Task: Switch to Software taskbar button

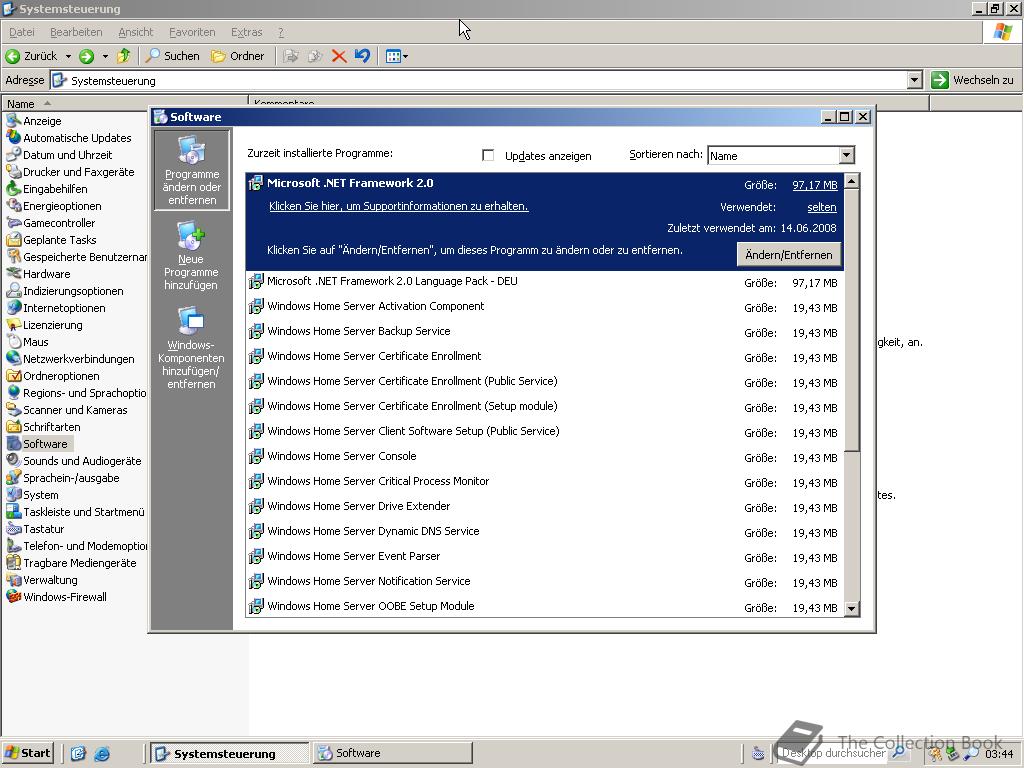Action: coord(392,753)
